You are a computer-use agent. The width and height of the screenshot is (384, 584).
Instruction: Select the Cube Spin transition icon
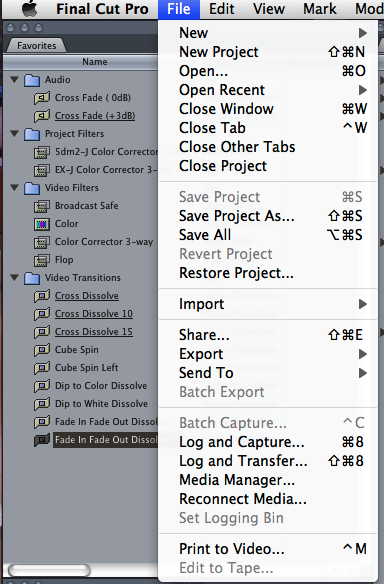click(42, 350)
